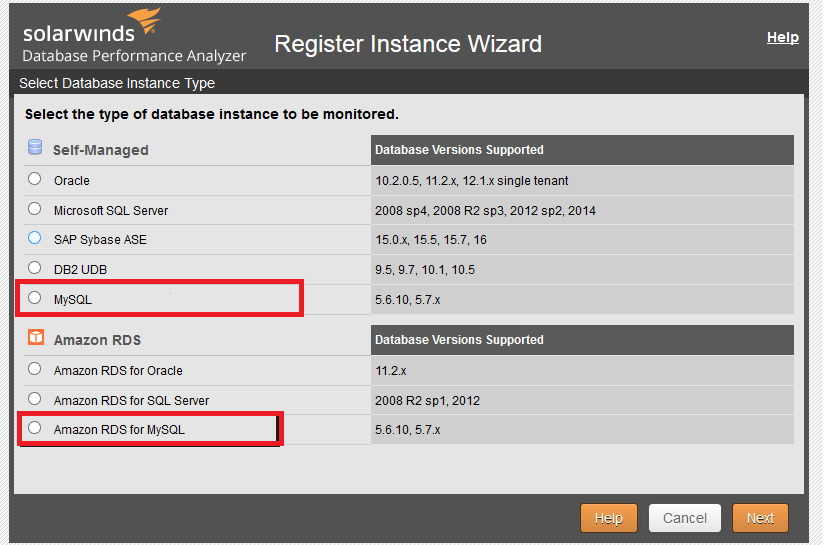Screen dimensions: 824x545
Task: Click the Self-Managed database stack icon
Action: pyautogui.click(x=35, y=147)
